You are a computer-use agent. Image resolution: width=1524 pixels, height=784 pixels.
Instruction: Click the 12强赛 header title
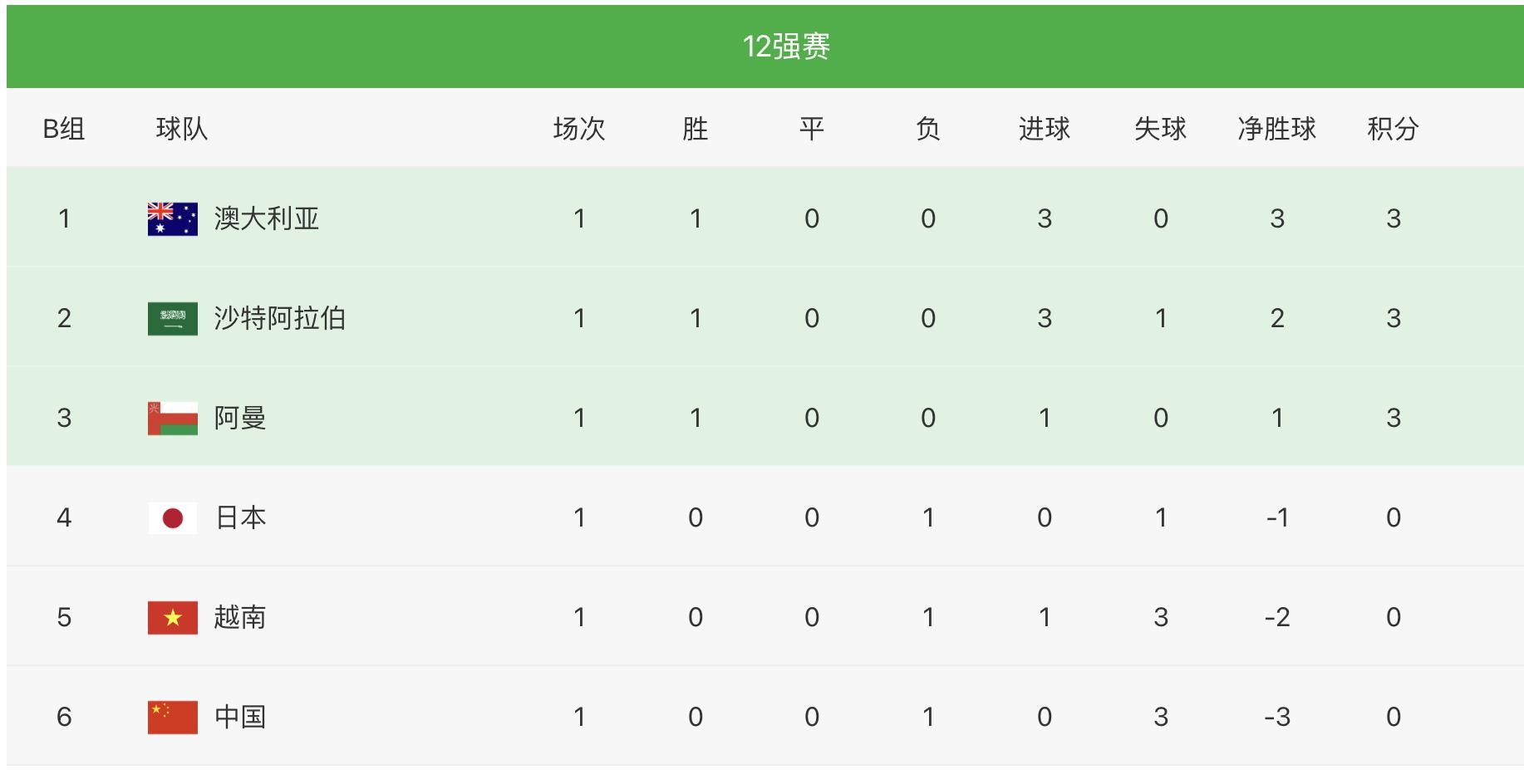(786, 47)
